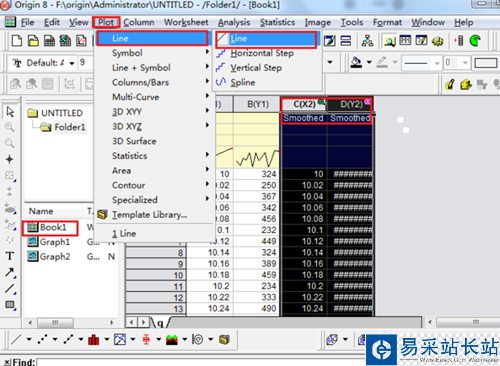Select the Pointer tool
The image size is (500, 366).
point(10,112)
